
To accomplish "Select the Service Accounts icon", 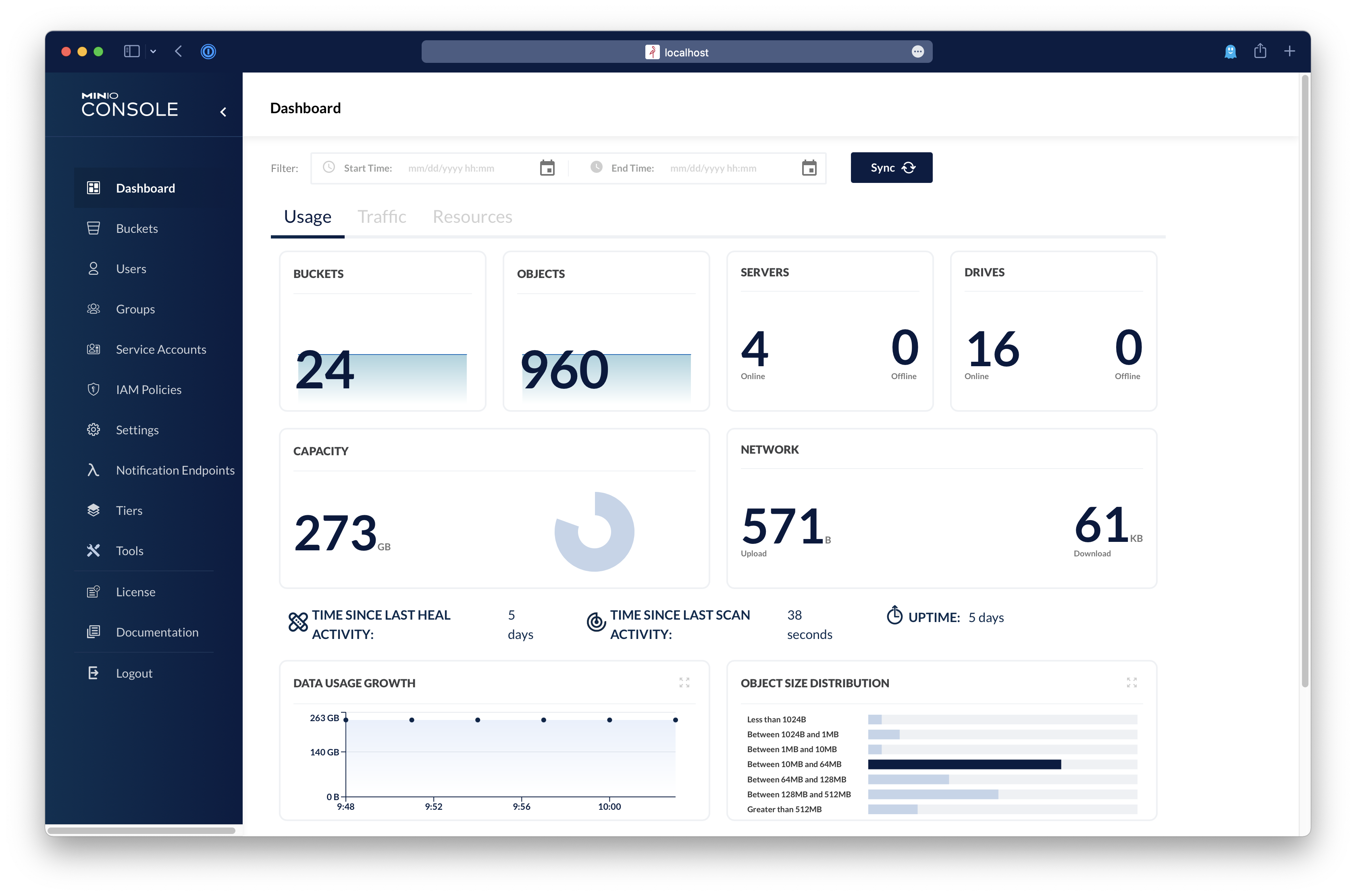I will (93, 349).
